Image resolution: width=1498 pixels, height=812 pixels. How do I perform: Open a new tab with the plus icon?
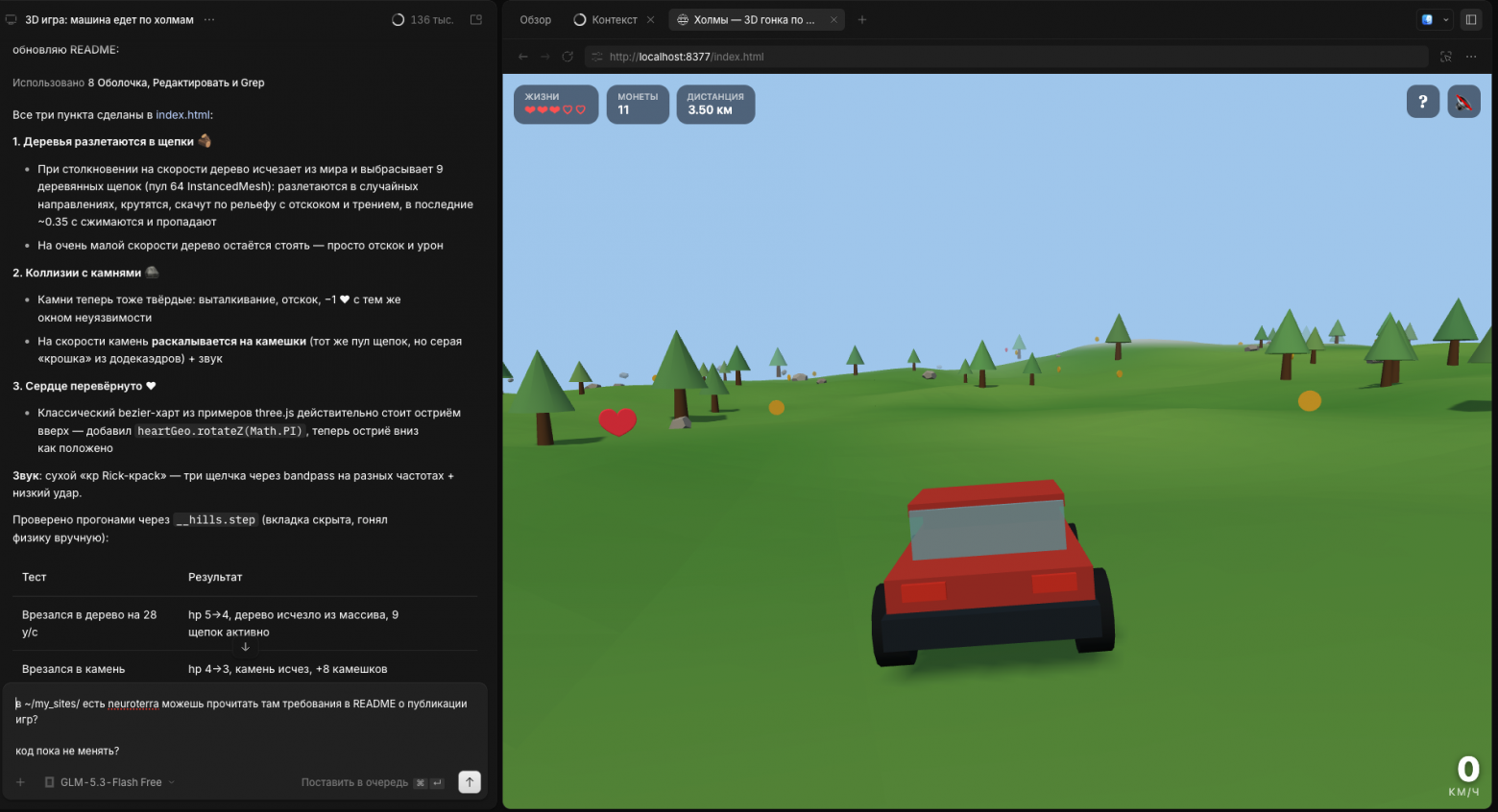(x=862, y=19)
